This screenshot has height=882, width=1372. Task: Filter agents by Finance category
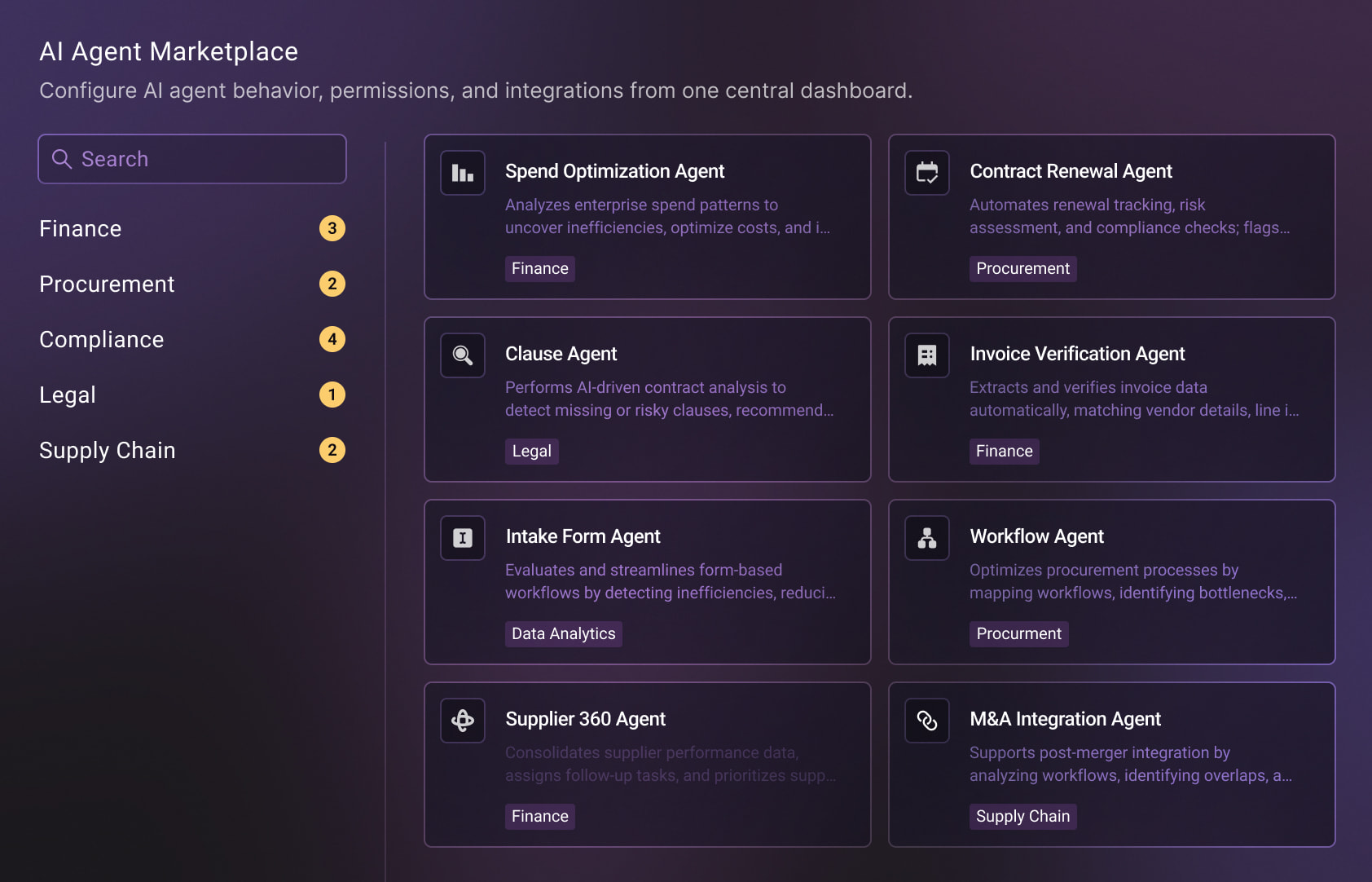(81, 229)
